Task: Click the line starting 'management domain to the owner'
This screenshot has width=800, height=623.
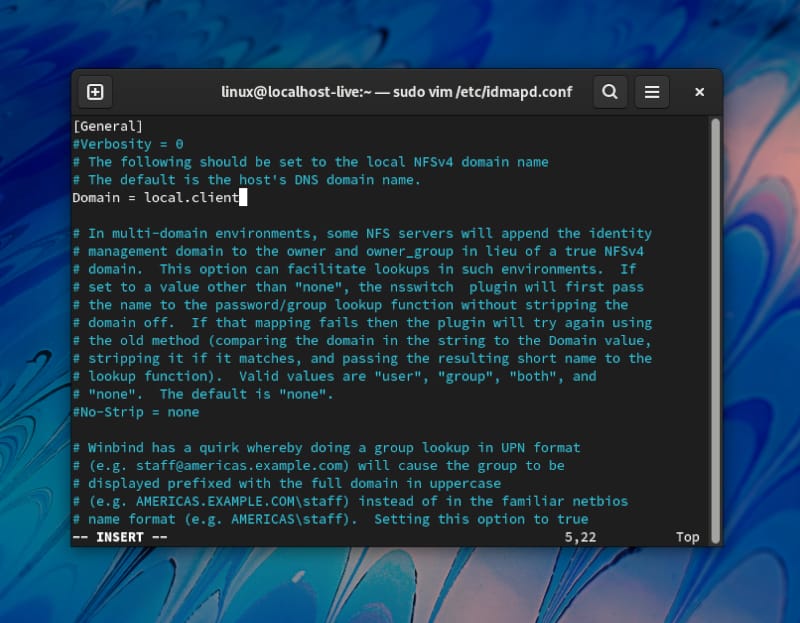Action: (358, 251)
